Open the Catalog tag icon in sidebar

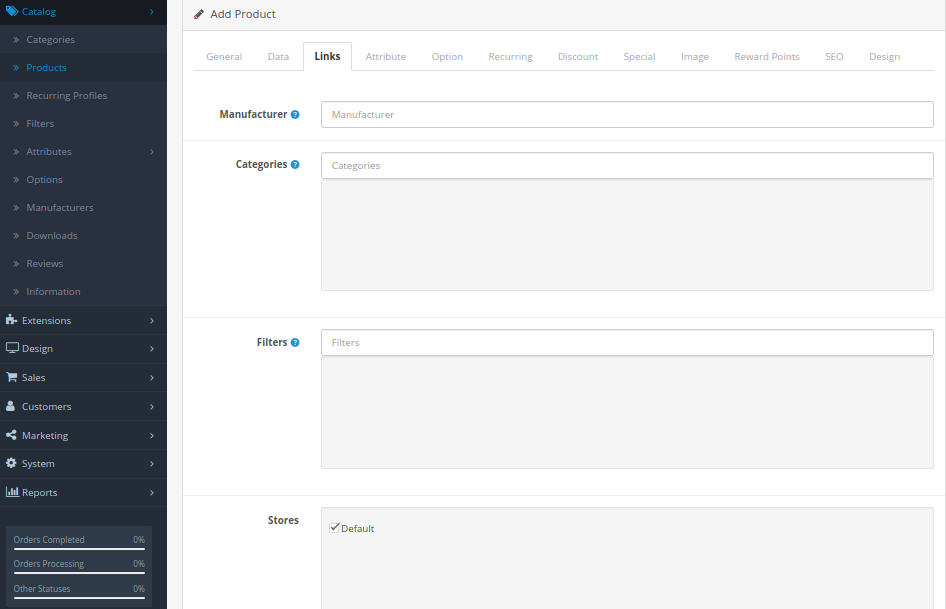[x=13, y=11]
